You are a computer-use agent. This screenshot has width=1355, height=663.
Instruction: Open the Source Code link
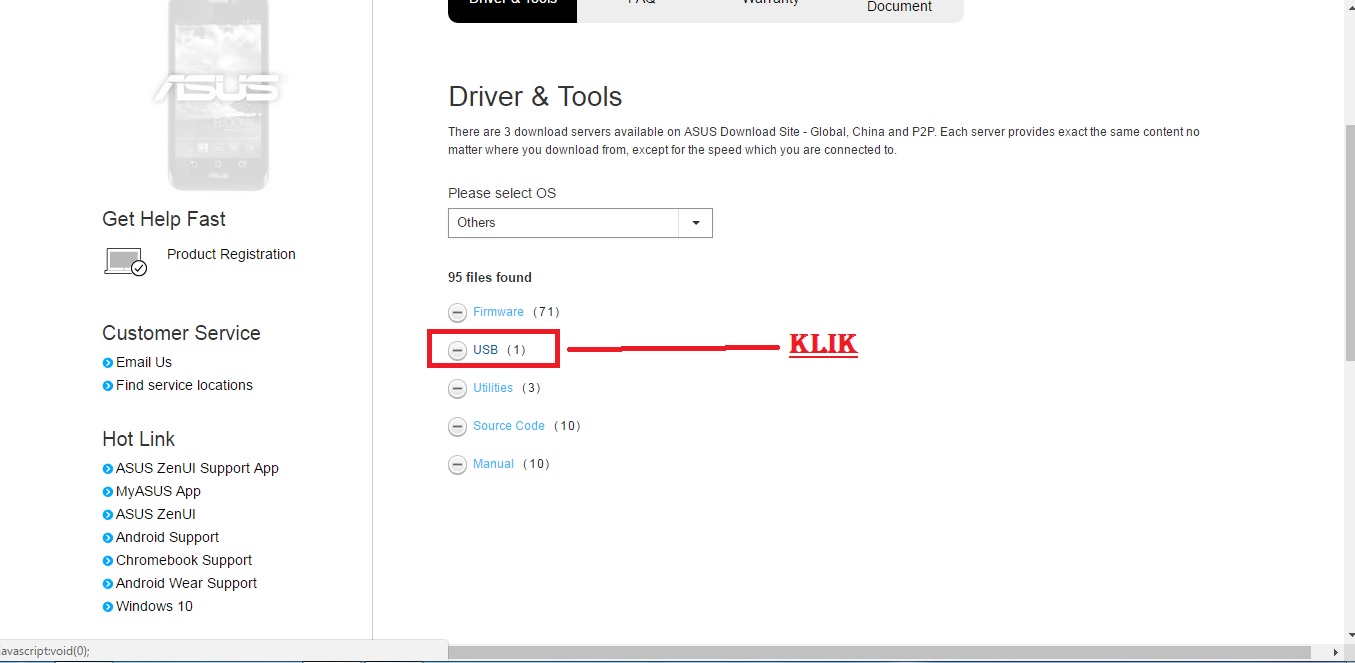509,426
